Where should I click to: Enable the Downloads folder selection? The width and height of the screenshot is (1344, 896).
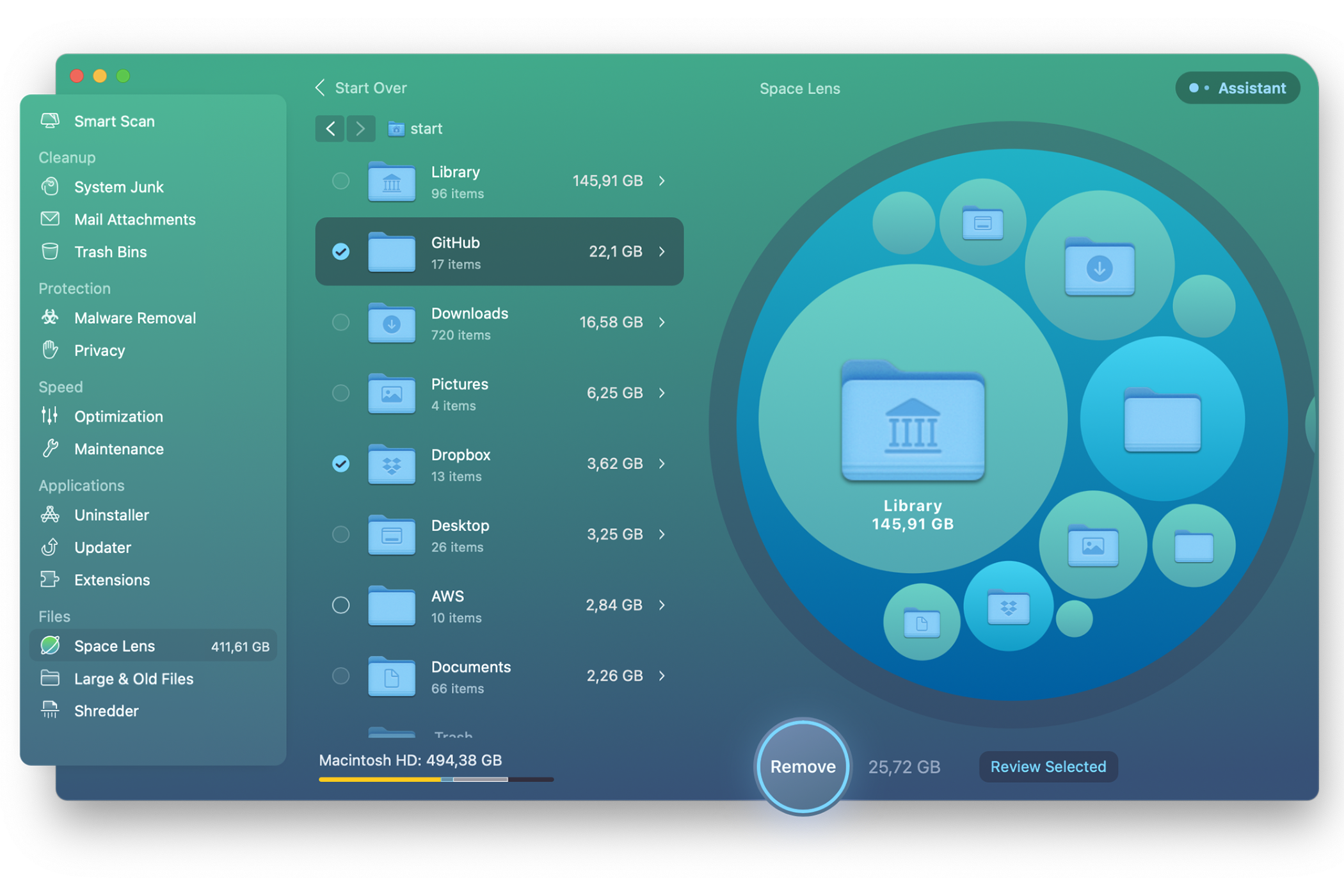[x=340, y=321]
